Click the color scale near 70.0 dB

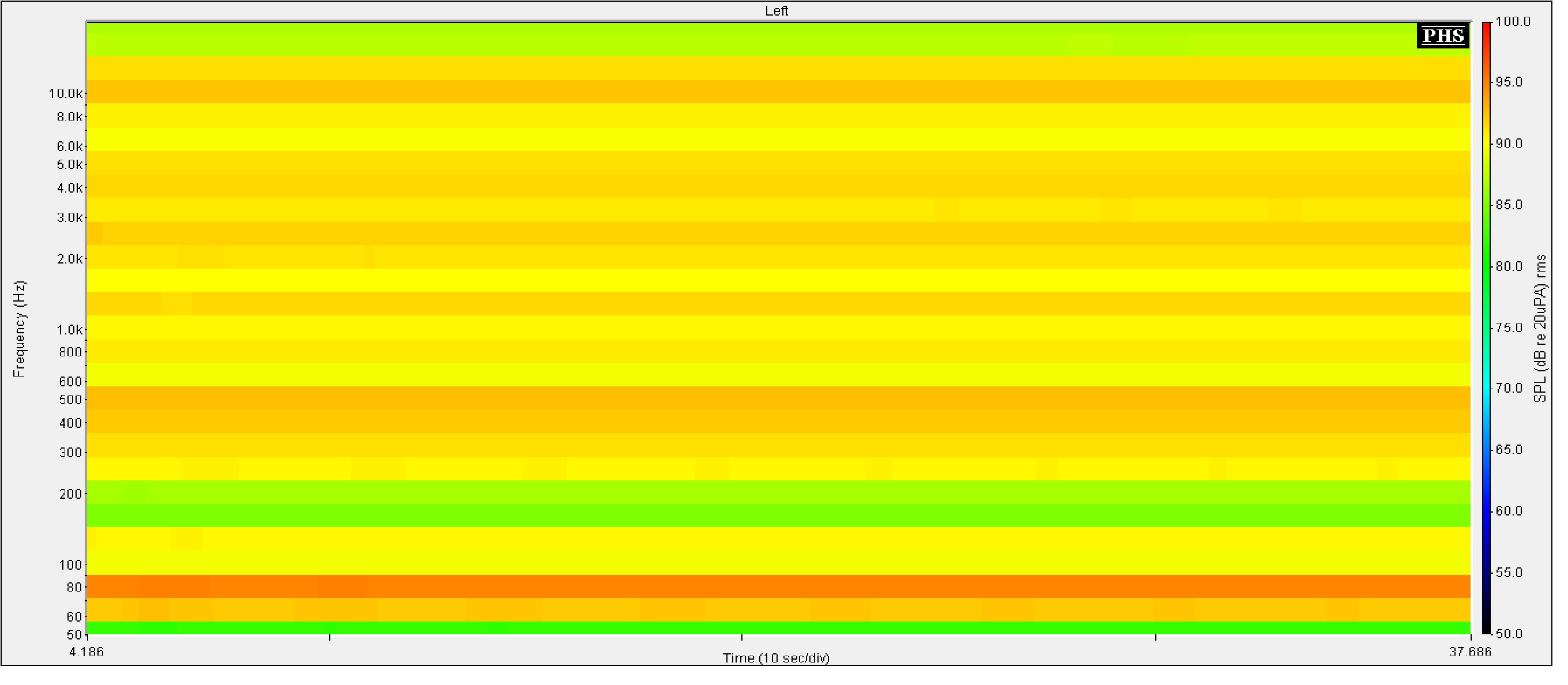(1487, 389)
